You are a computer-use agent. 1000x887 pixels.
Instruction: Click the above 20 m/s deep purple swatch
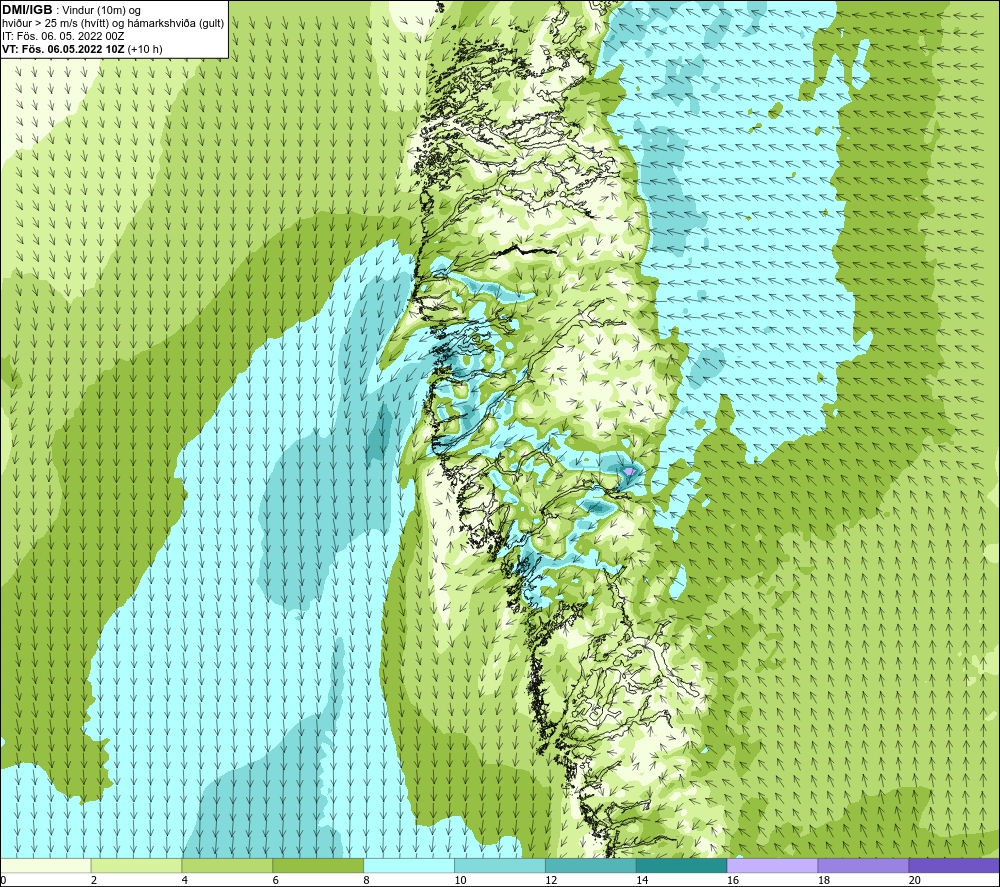954,865
